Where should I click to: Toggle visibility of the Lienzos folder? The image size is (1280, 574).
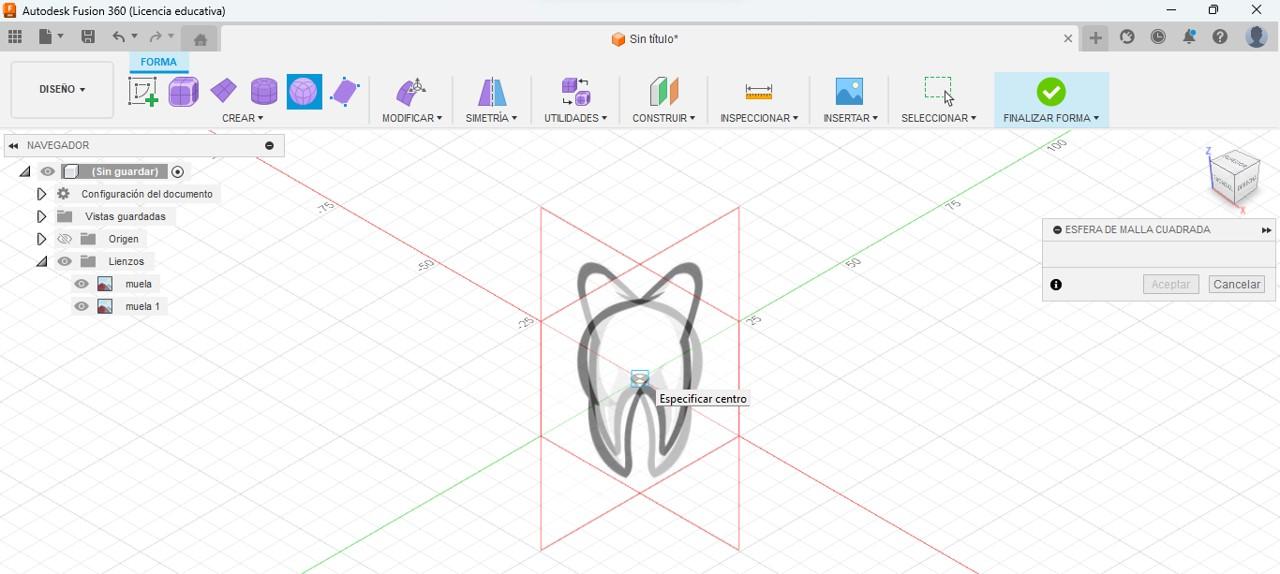(x=65, y=261)
